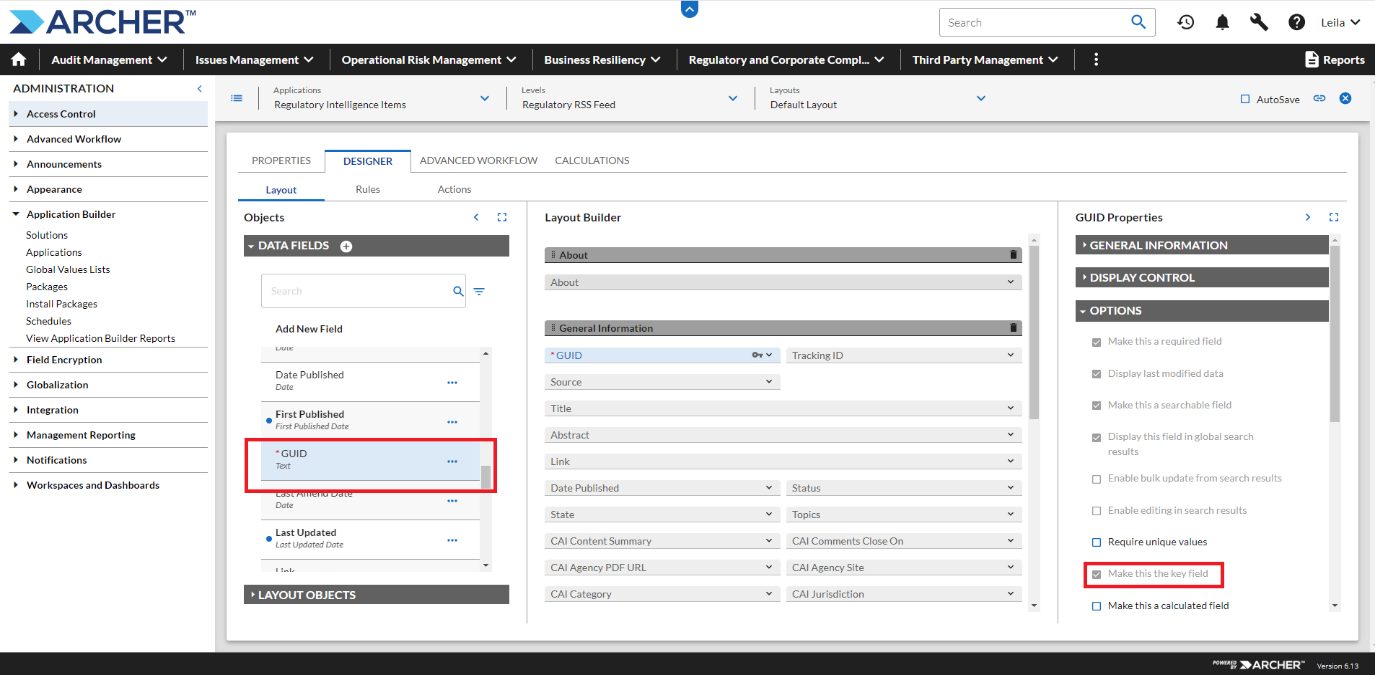This screenshot has height=675, width=1375.
Task: Open the Layouts dropdown selector
Action: pyautogui.click(x=877, y=98)
